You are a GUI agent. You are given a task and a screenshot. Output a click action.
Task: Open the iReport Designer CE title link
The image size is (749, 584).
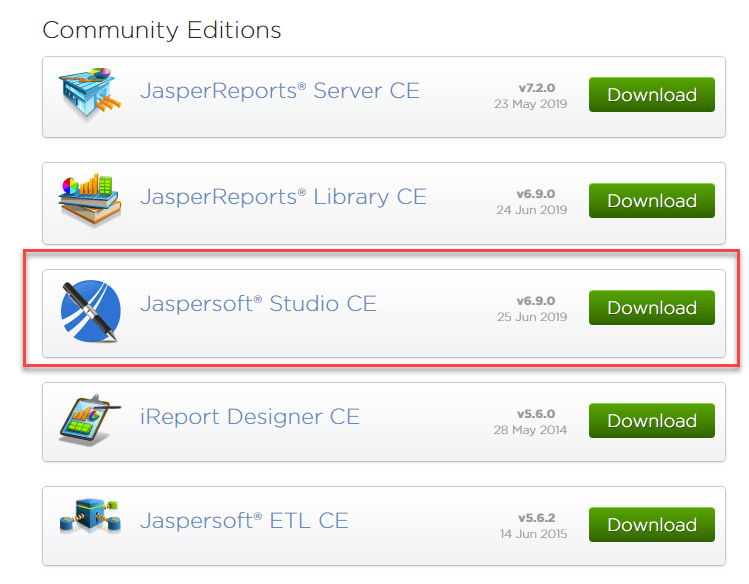pyautogui.click(x=249, y=417)
